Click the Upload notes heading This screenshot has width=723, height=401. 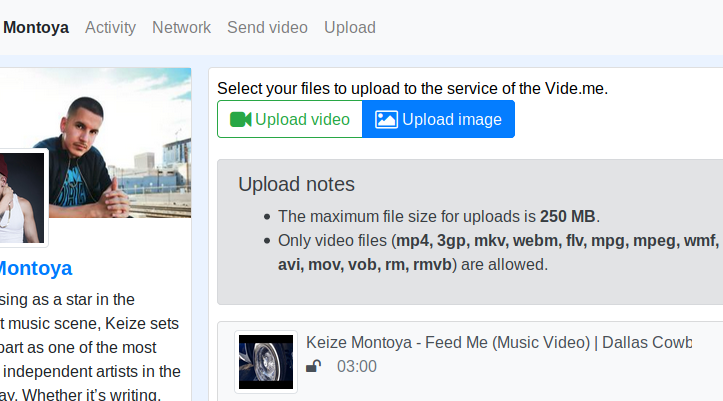tap(296, 184)
